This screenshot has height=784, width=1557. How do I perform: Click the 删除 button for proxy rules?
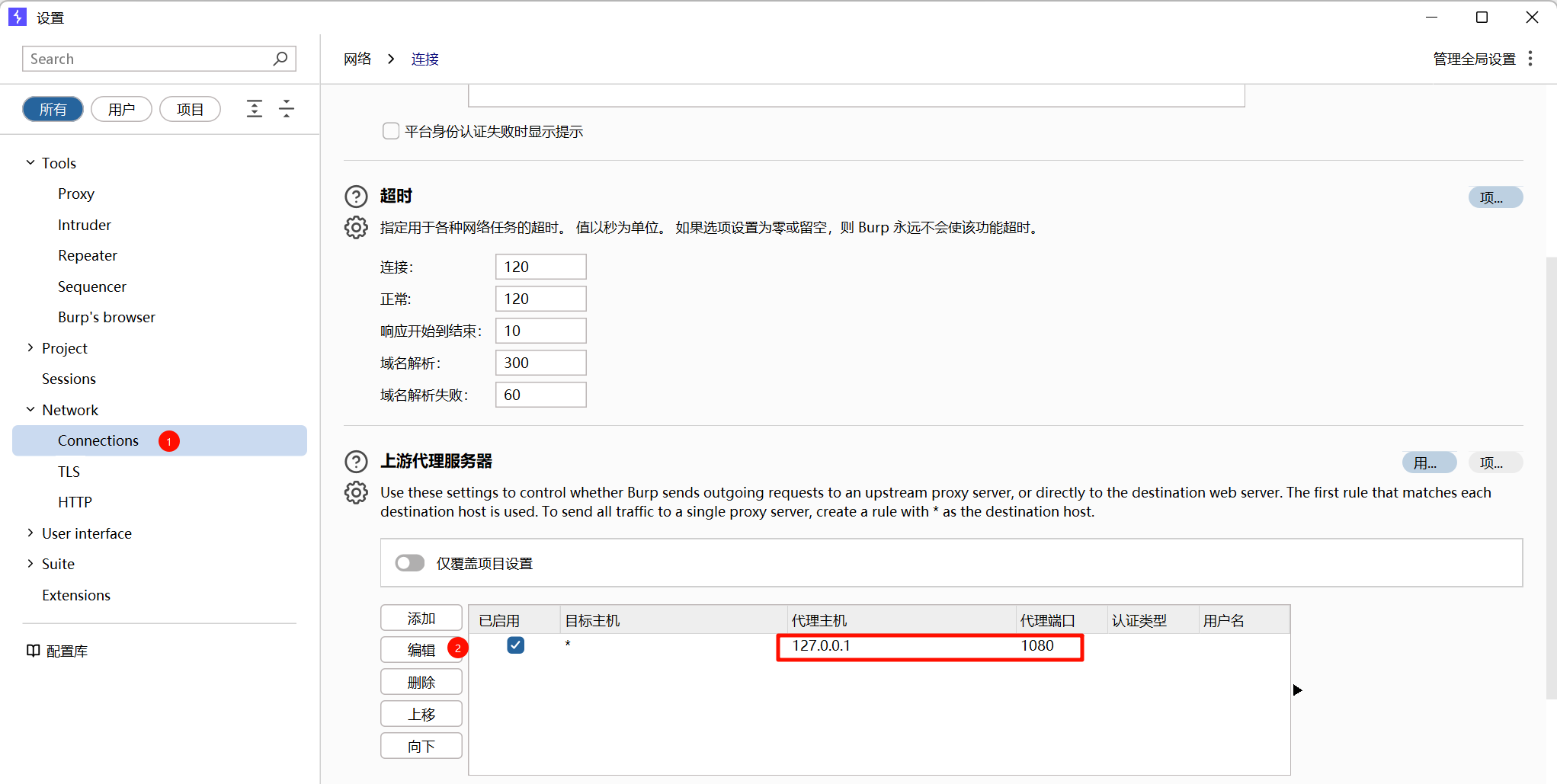point(421,682)
